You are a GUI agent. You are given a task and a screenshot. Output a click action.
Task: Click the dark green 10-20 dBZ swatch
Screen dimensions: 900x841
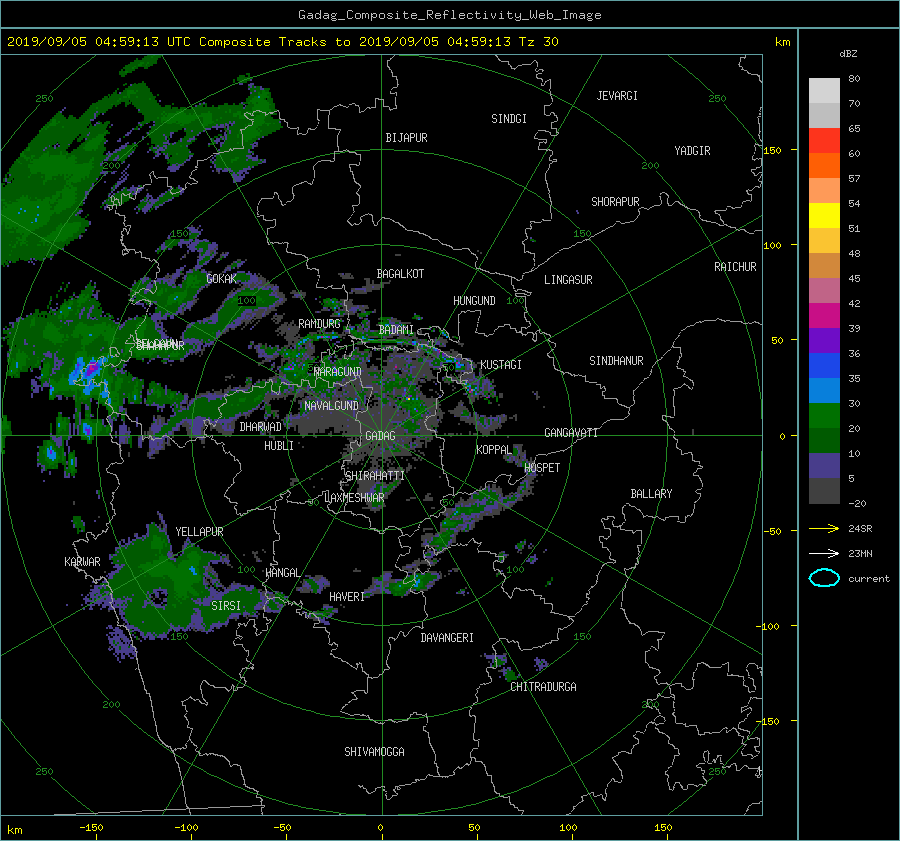pyautogui.click(x=824, y=441)
